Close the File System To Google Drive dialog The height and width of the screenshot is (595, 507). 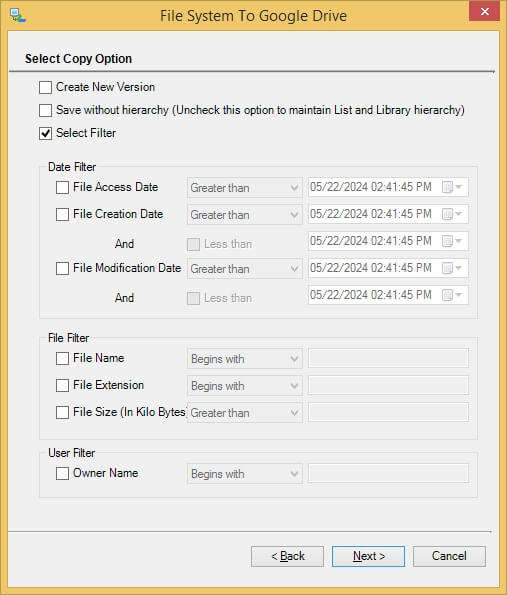point(484,11)
